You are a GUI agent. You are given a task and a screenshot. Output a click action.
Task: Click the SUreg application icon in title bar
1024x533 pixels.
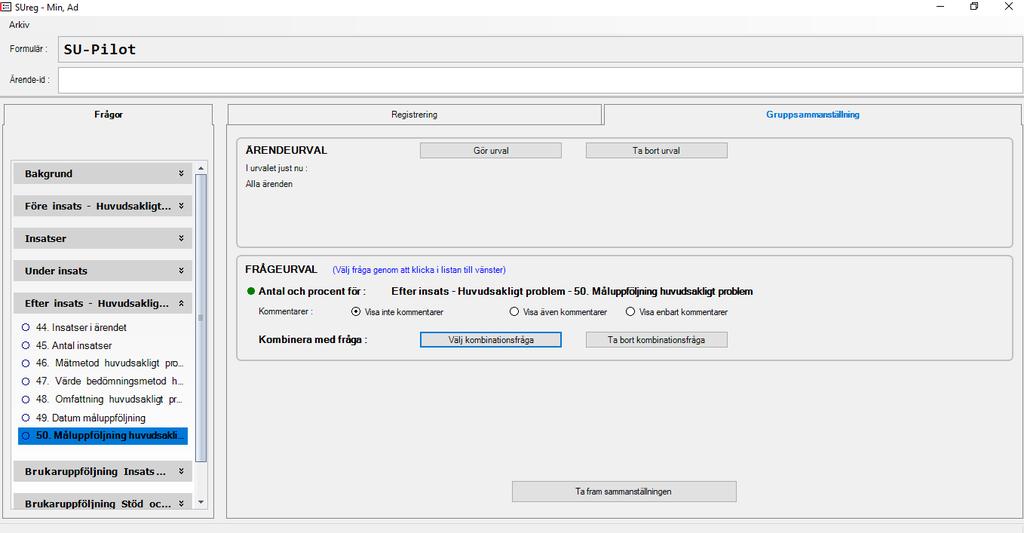tap(6, 7)
